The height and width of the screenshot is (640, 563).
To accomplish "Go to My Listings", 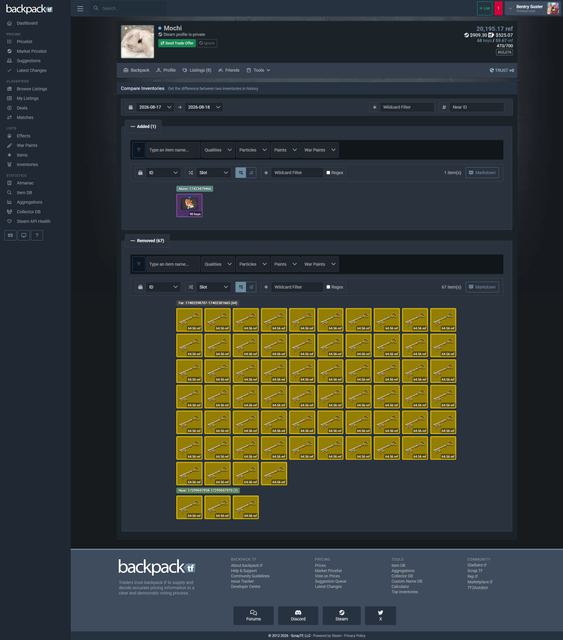I will tap(27, 98).
